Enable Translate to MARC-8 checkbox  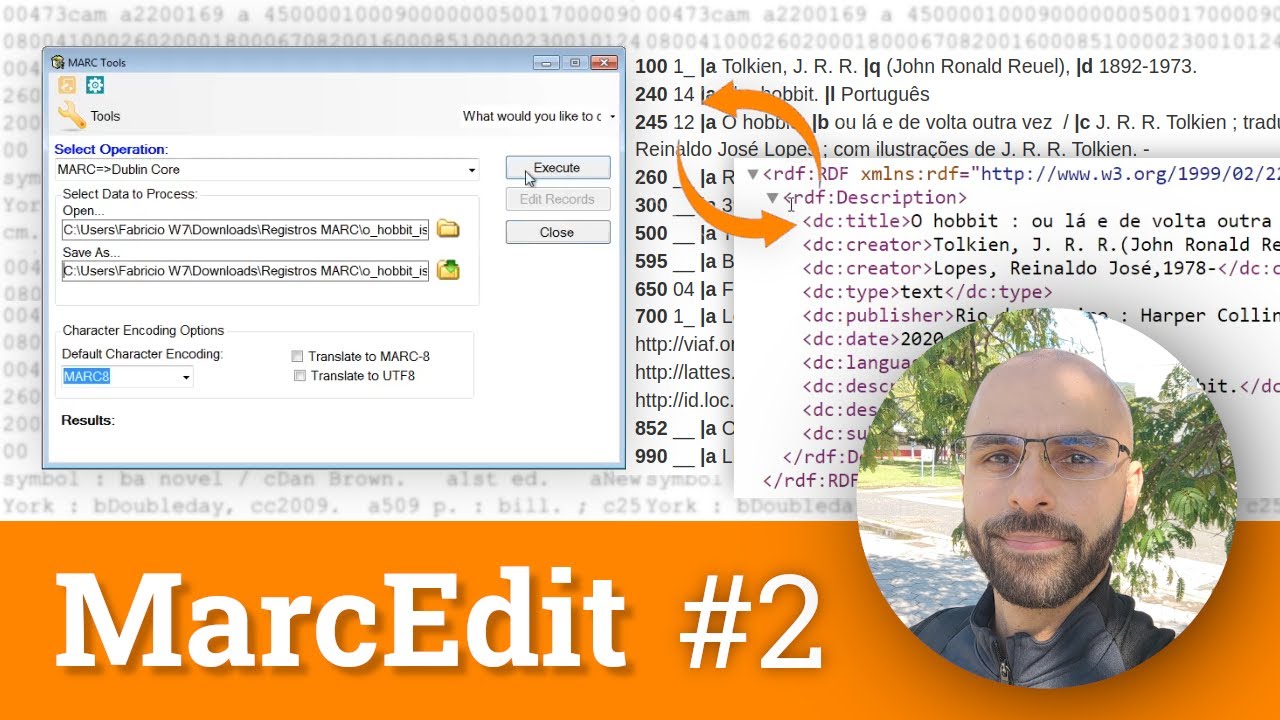click(297, 356)
